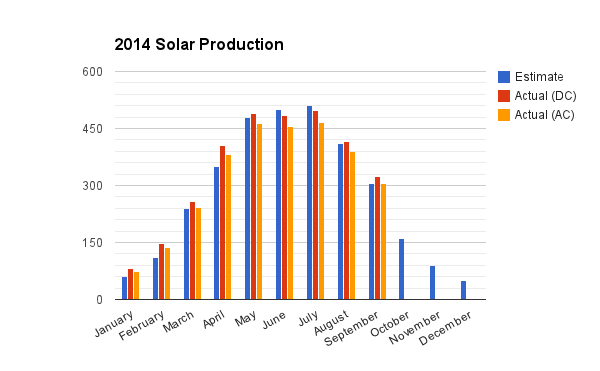Image resolution: width=600 pixels, height=371 pixels.
Task: Select February's red Actual (DC) bar
Action: [161, 272]
